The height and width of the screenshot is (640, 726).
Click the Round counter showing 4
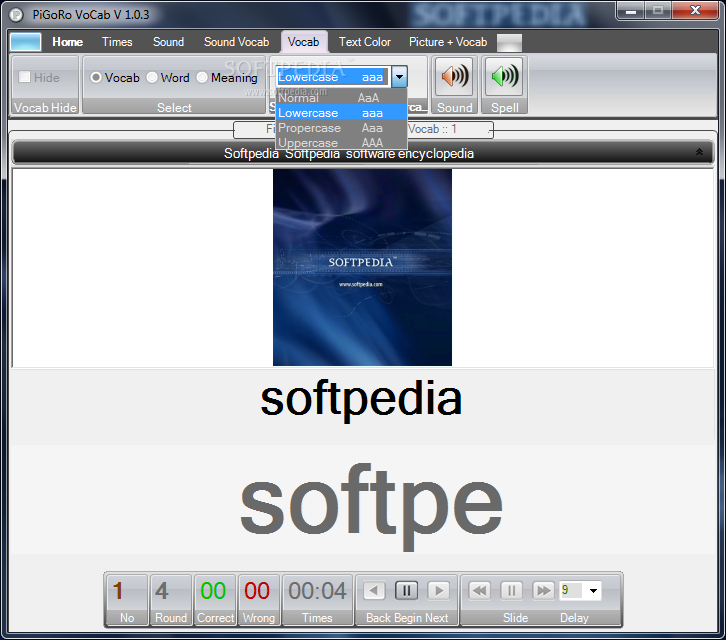click(171, 600)
